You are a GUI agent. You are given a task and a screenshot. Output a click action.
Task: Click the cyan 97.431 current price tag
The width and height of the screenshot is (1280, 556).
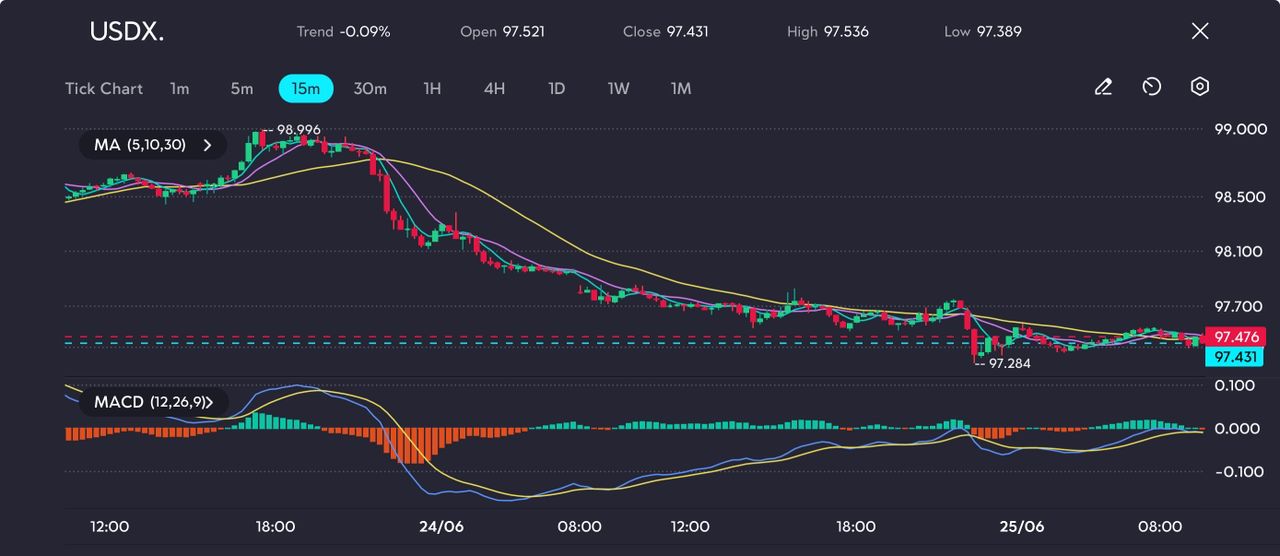tap(1235, 357)
